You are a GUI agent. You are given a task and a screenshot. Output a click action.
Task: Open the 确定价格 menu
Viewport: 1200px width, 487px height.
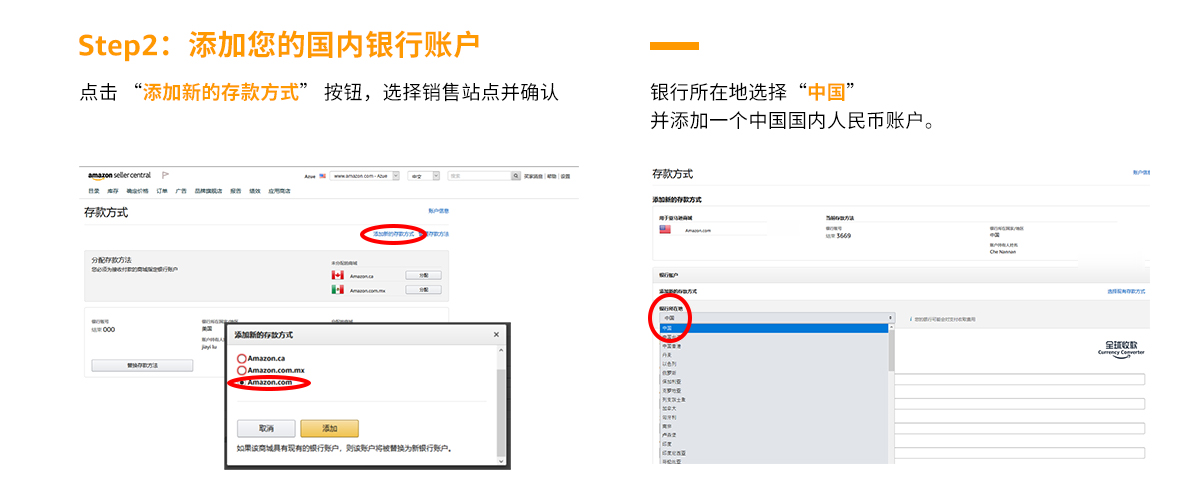click(x=137, y=190)
